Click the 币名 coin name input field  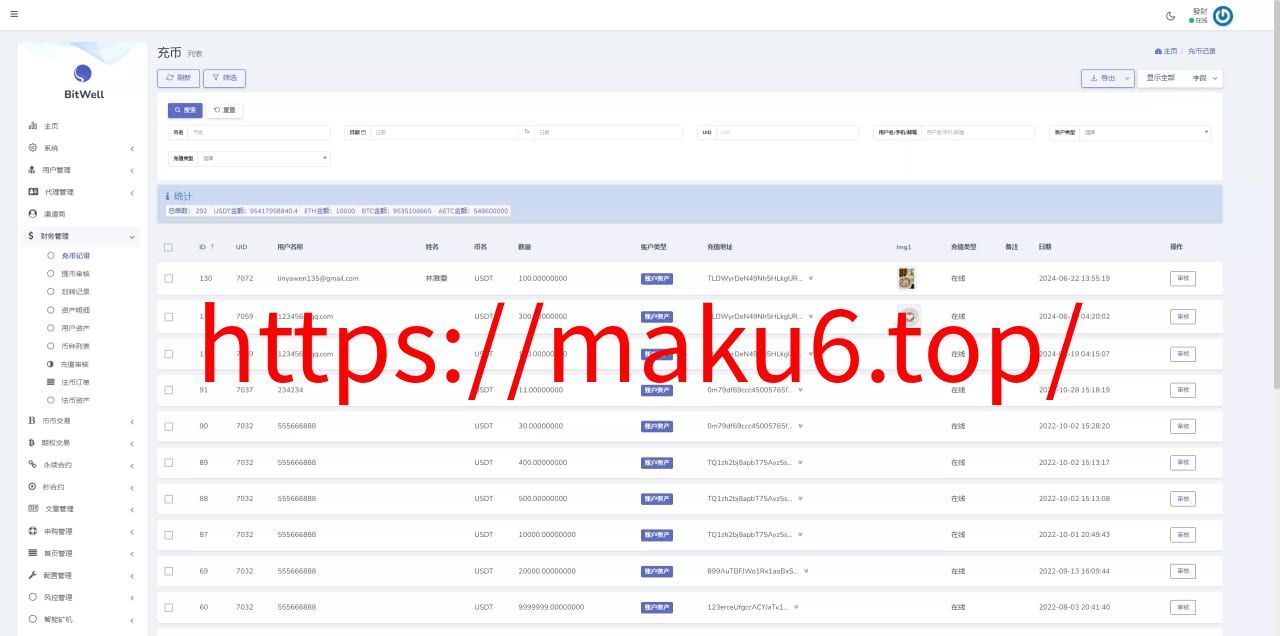point(261,132)
